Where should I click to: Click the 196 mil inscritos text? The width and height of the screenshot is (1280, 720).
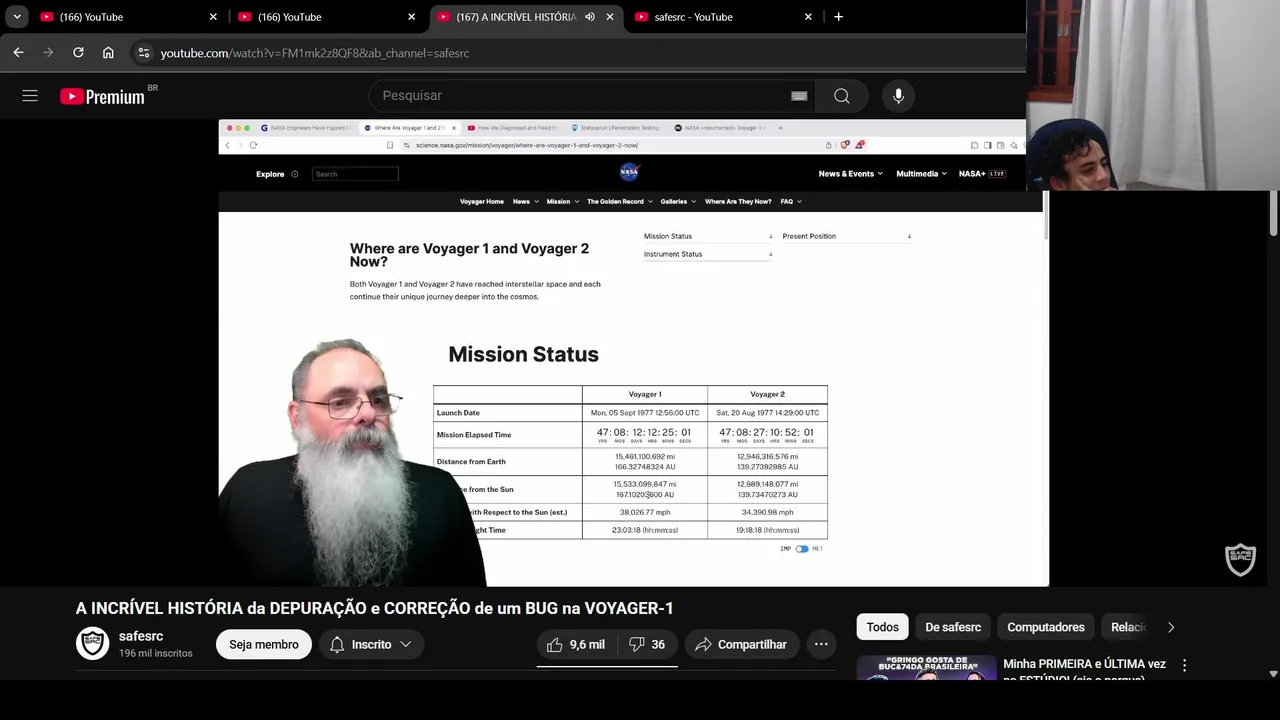pos(156,653)
